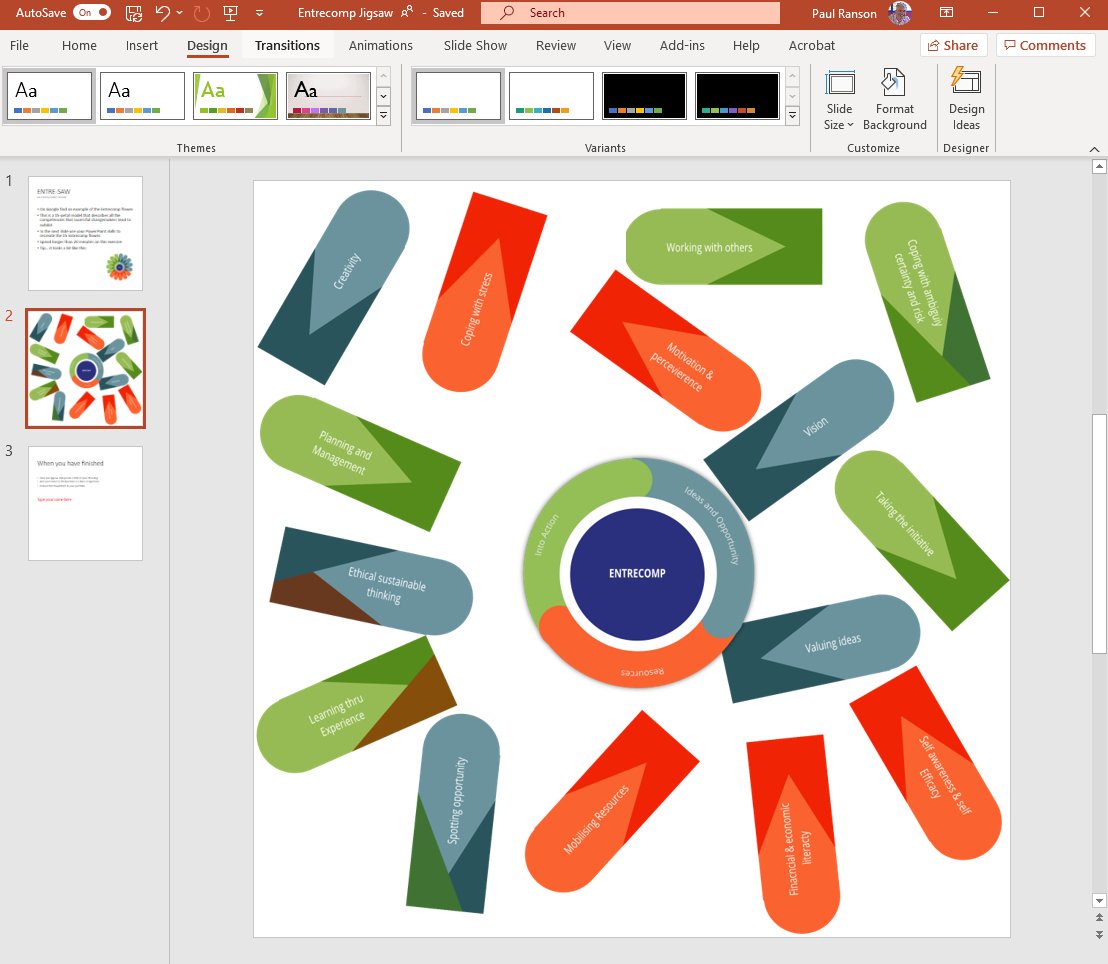Image resolution: width=1108 pixels, height=964 pixels.
Task: Switch to the Transitions tab
Action: coord(287,45)
